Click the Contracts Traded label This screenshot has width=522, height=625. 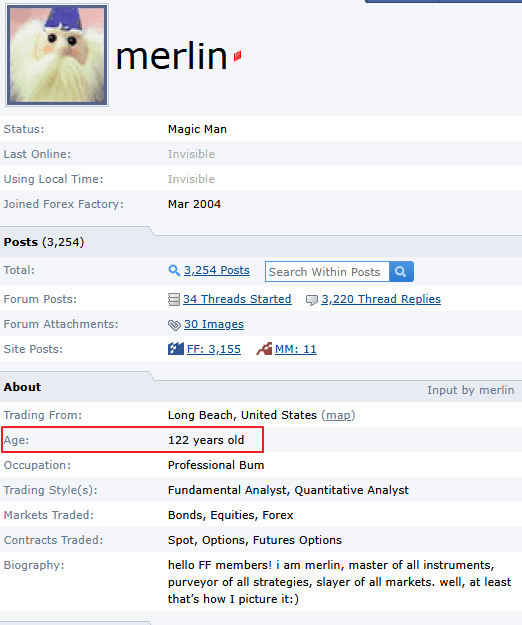53,540
